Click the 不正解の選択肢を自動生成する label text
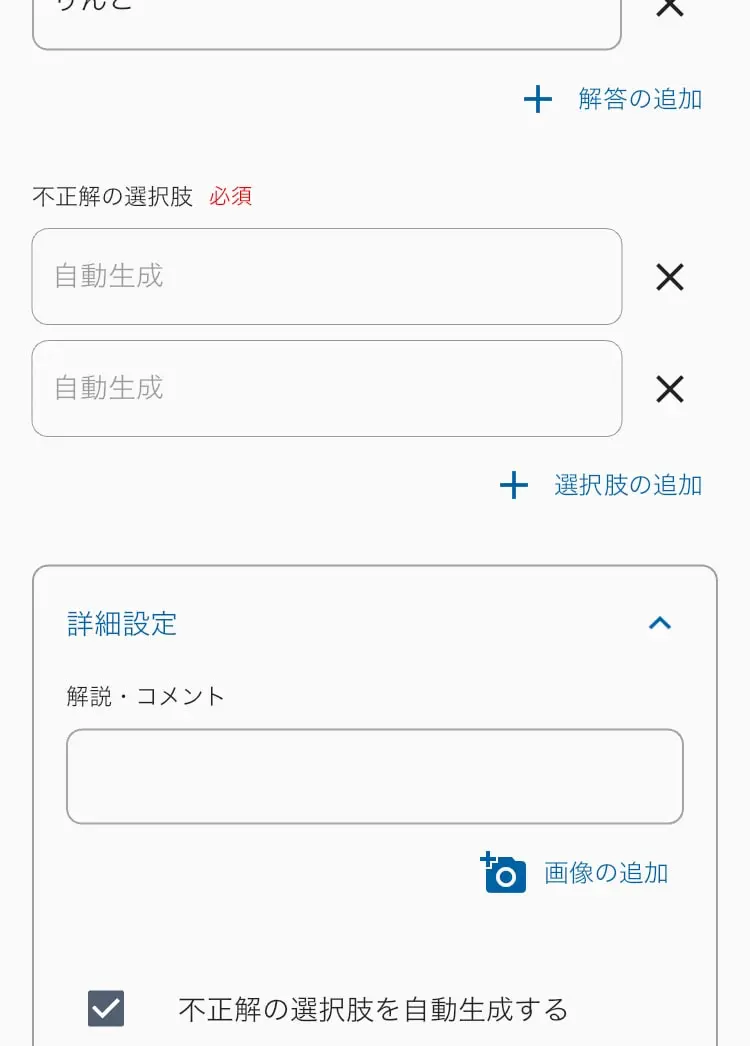Viewport: 750px width, 1046px height. 373,1009
